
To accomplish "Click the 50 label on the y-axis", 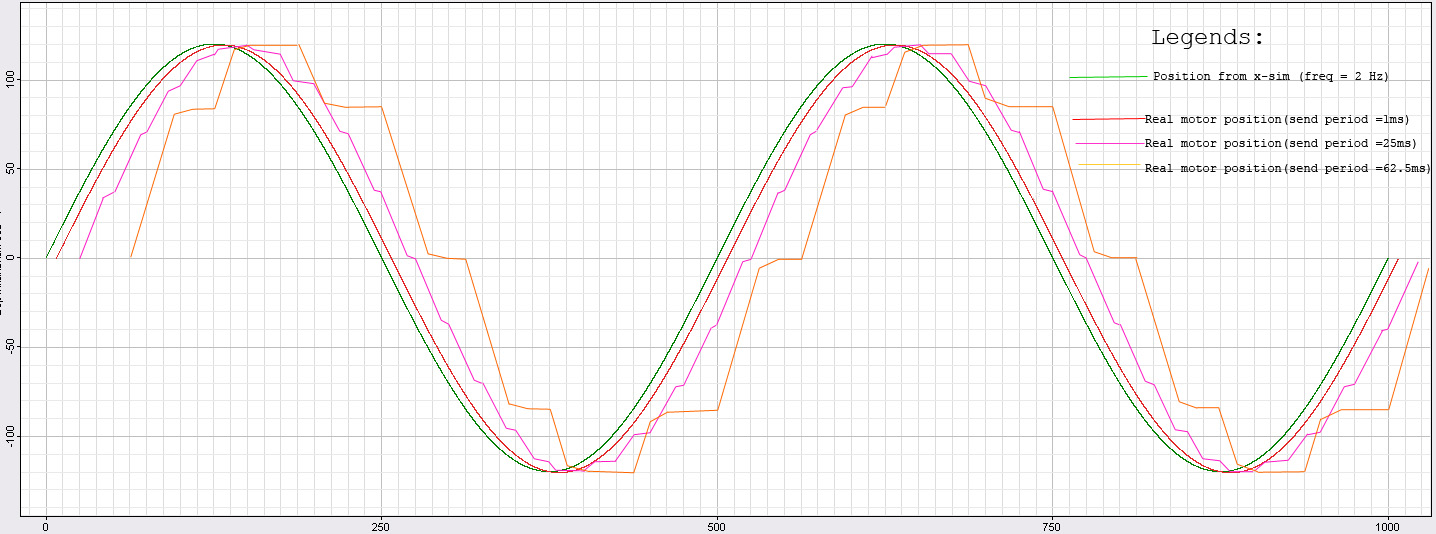I will point(8,169).
